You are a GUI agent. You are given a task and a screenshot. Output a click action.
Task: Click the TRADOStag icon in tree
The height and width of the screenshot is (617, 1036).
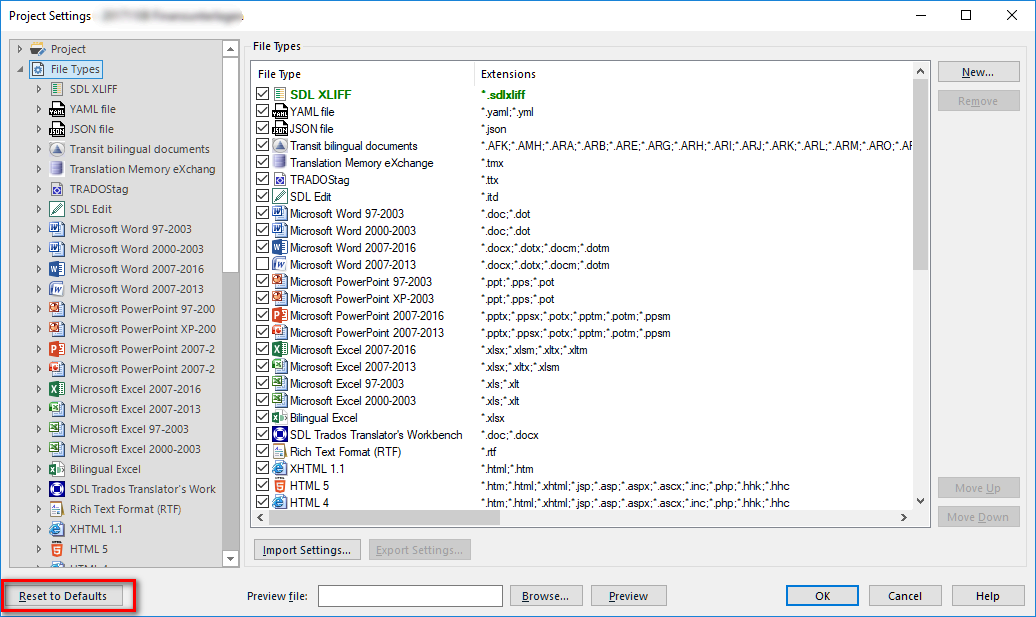coord(57,189)
